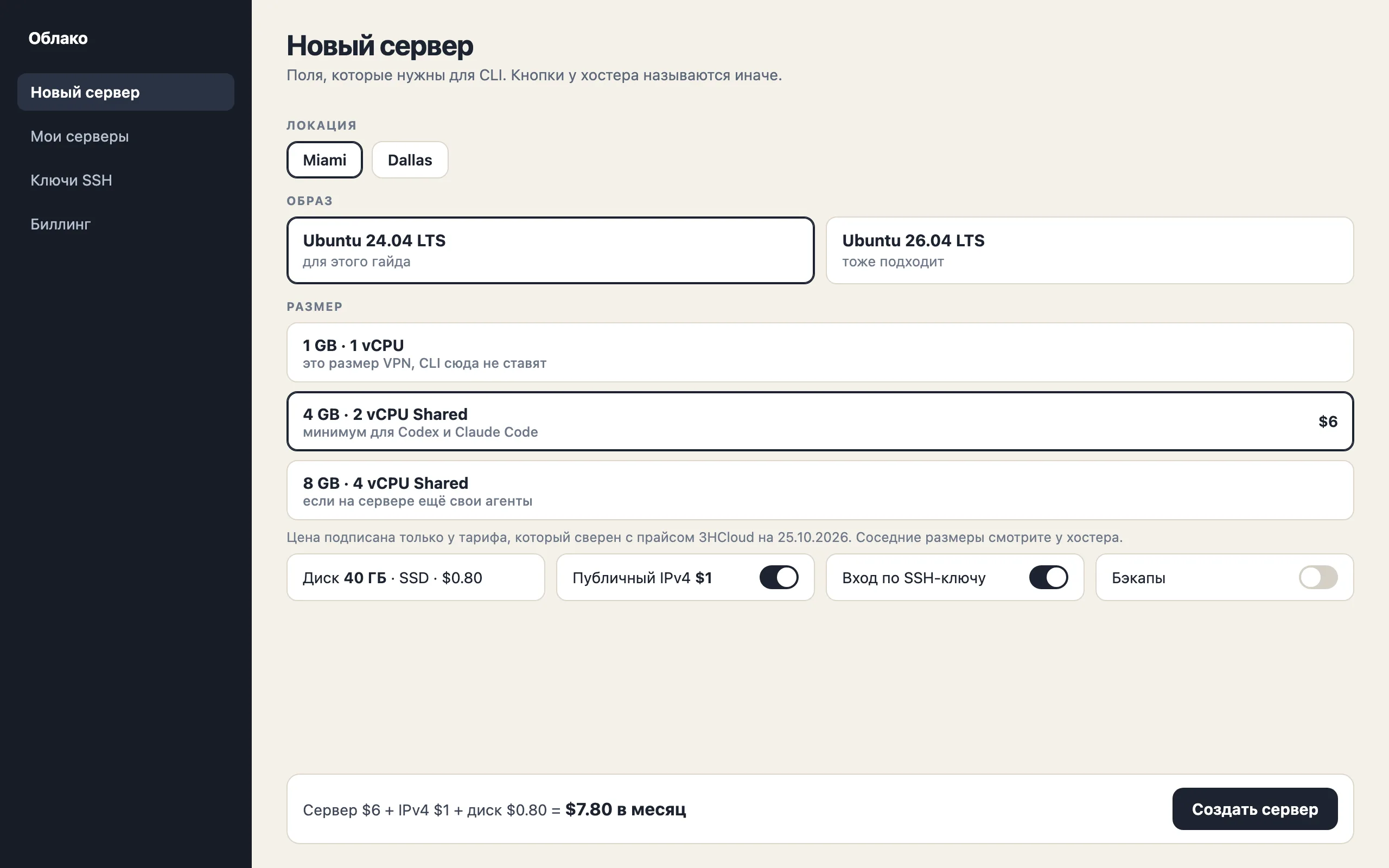Click the РАЗМЕР section label
The height and width of the screenshot is (868, 1389).
tap(315, 307)
